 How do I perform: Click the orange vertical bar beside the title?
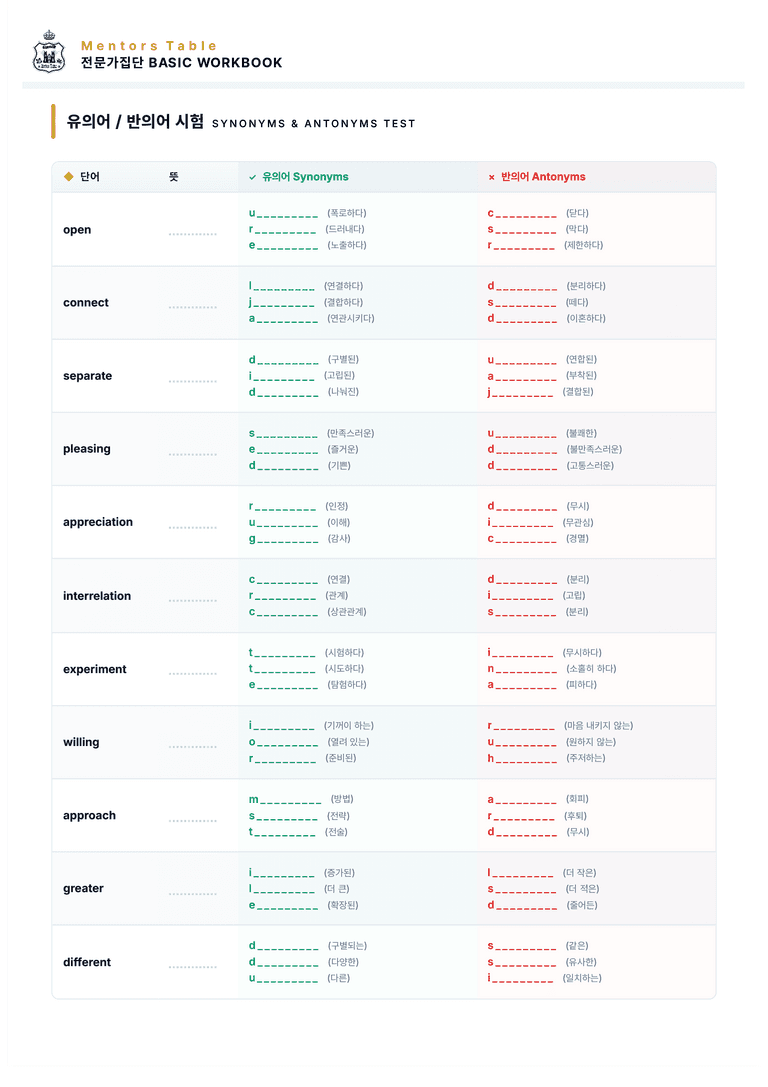(53, 122)
